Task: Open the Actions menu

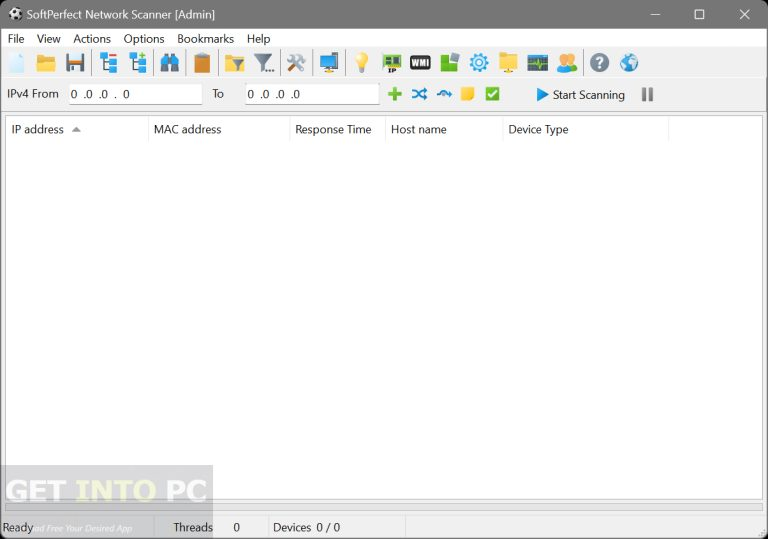Action: [x=92, y=38]
